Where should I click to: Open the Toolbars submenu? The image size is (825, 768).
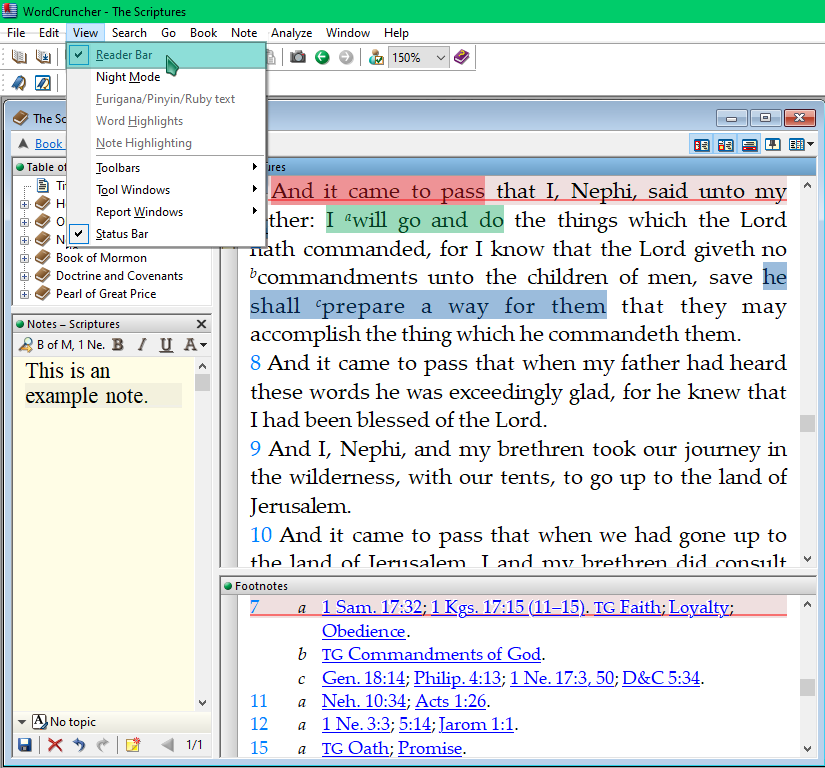[x=166, y=168]
